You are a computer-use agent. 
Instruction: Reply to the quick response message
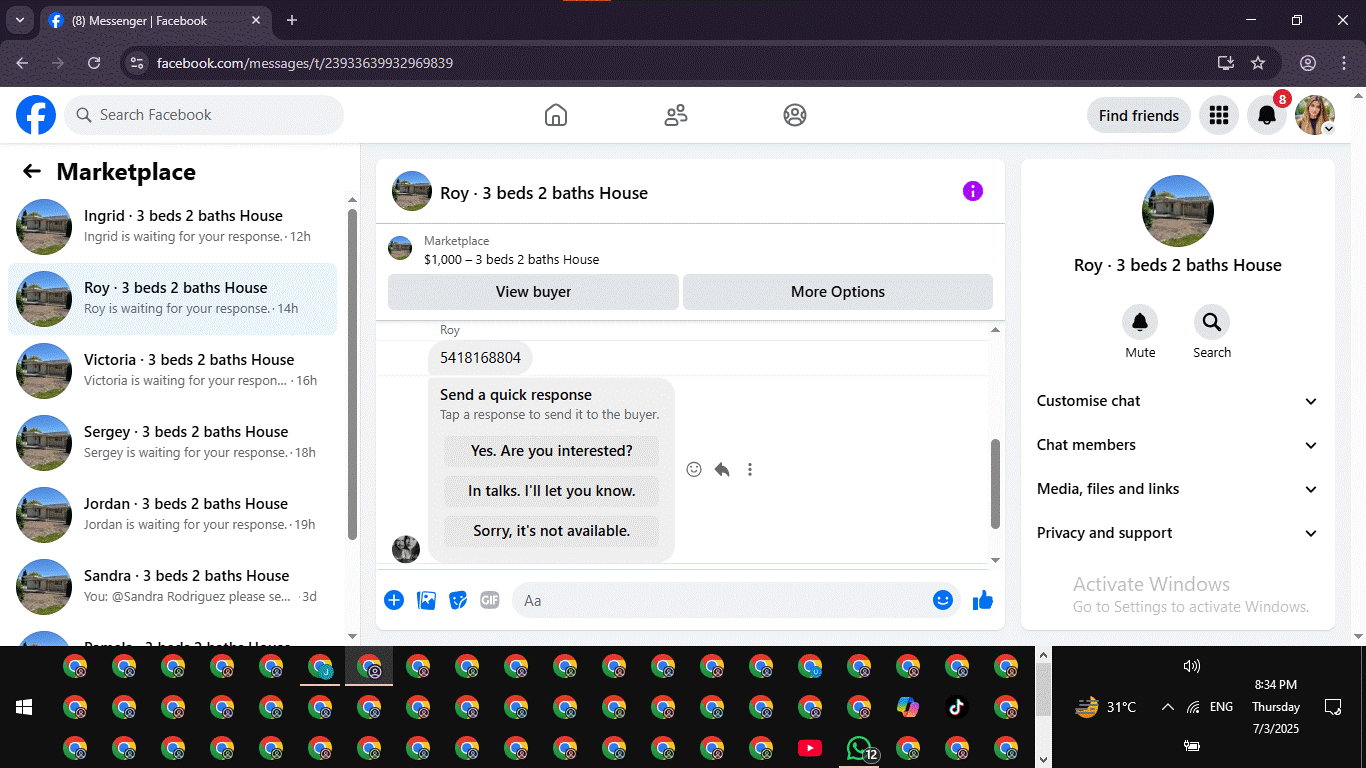[722, 469]
